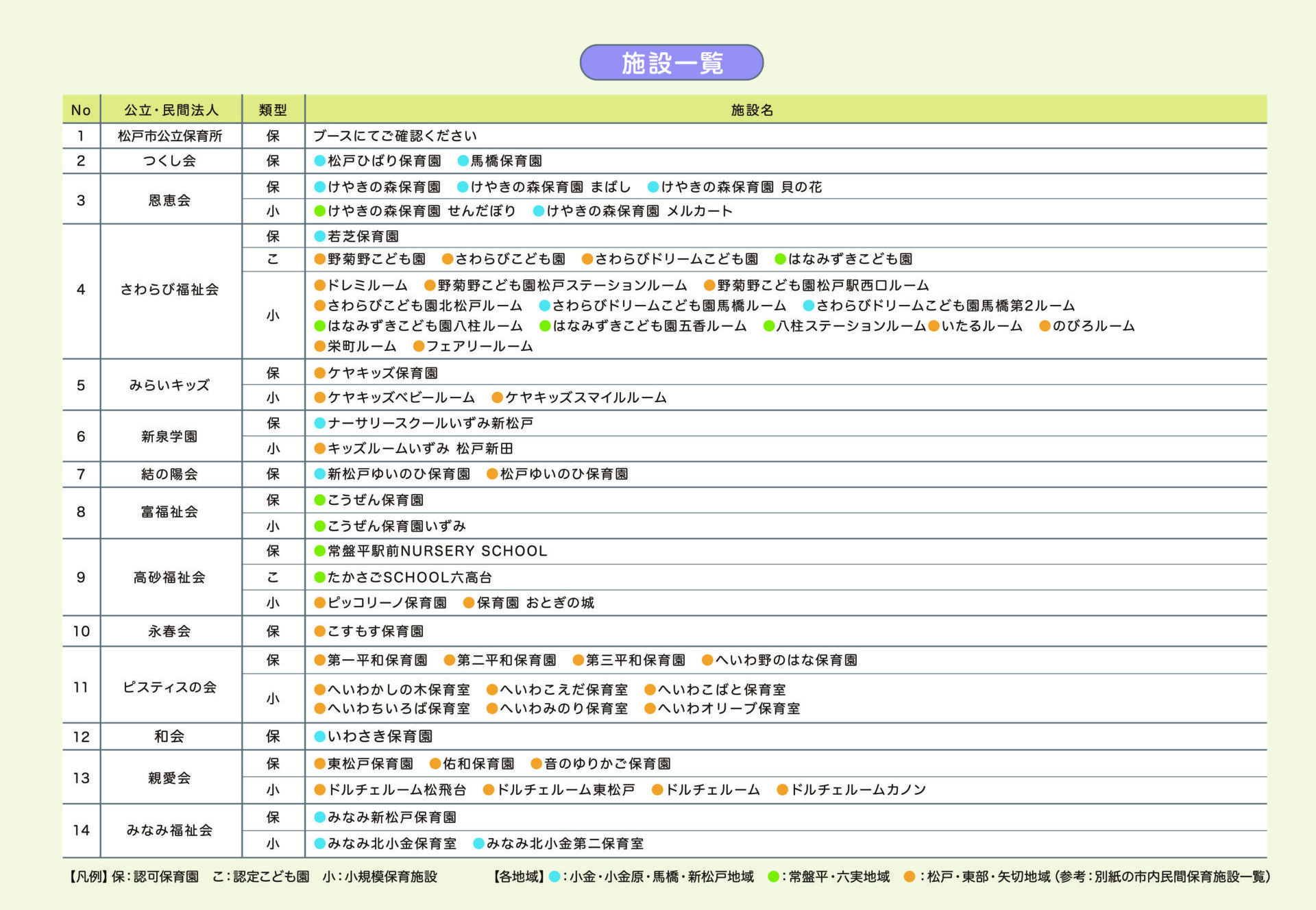
Task: Click ケヤキッズスマイルルーム entry
Action: [586, 397]
